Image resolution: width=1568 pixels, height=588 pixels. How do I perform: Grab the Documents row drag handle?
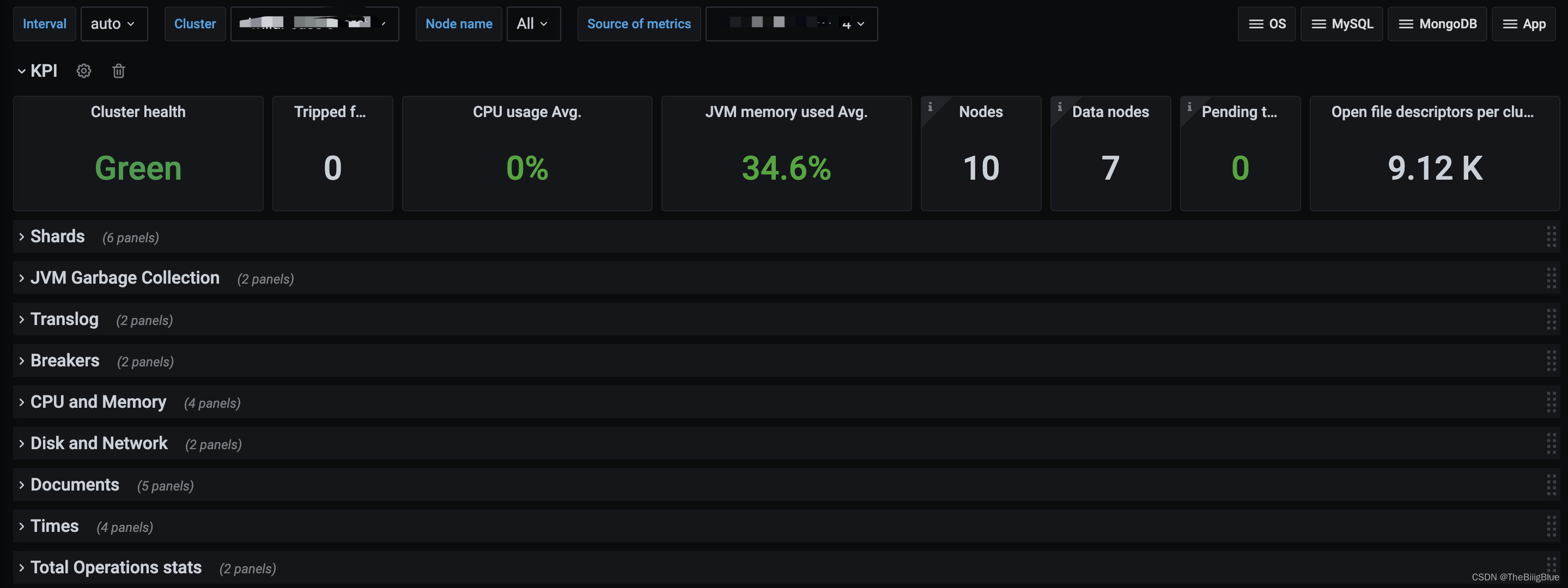coord(1551,485)
